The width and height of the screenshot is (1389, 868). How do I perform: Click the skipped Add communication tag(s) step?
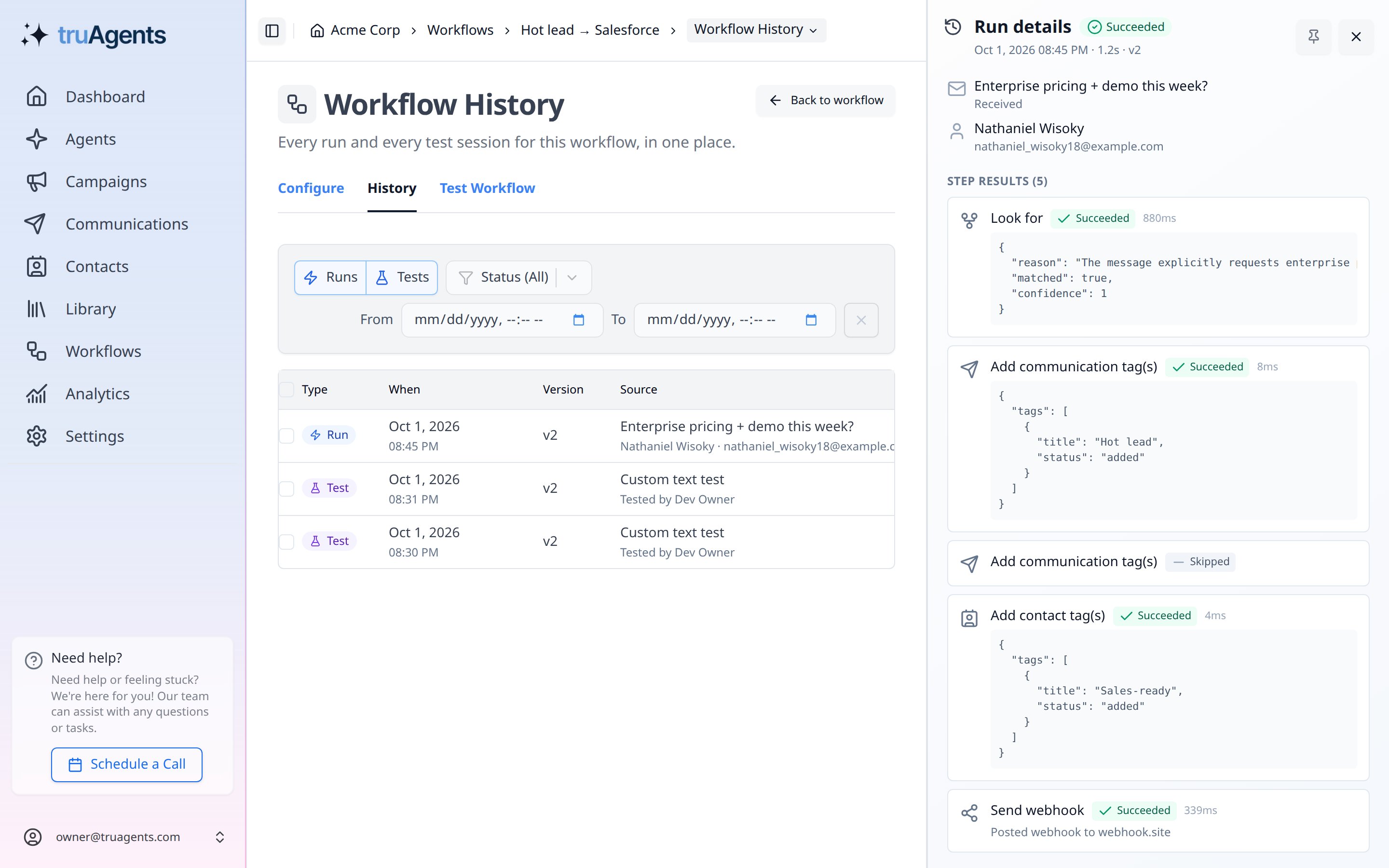pos(1157,563)
